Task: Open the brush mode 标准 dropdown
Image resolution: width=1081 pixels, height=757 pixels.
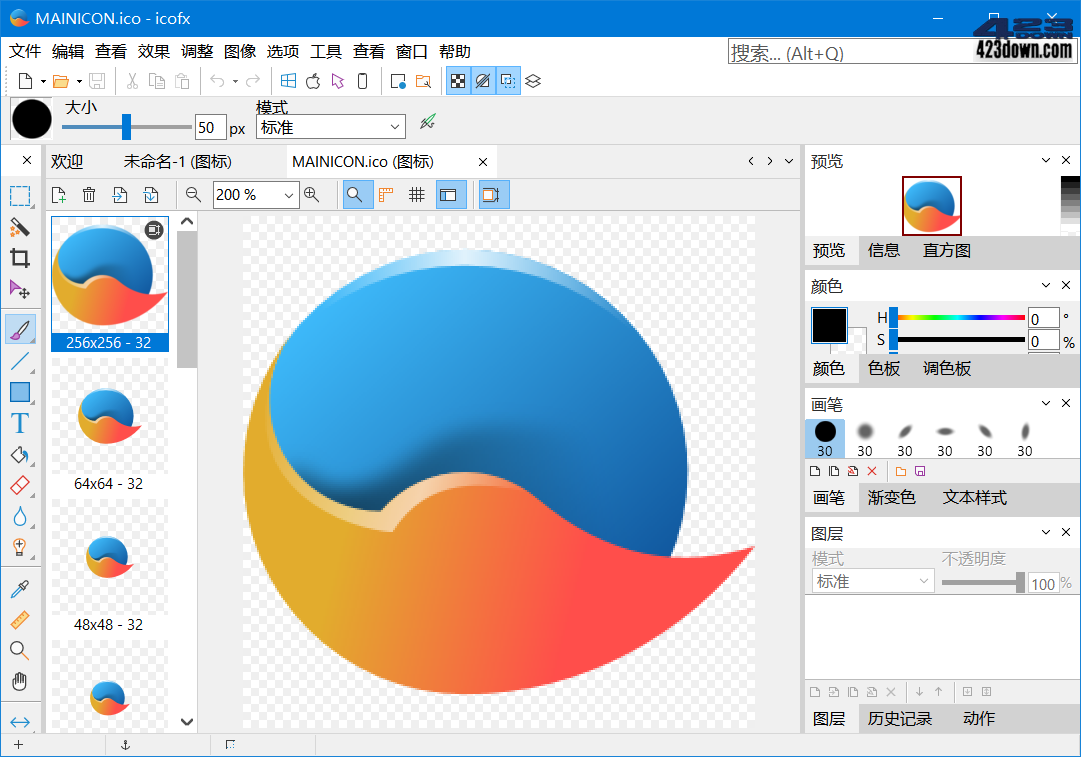Action: (x=330, y=127)
